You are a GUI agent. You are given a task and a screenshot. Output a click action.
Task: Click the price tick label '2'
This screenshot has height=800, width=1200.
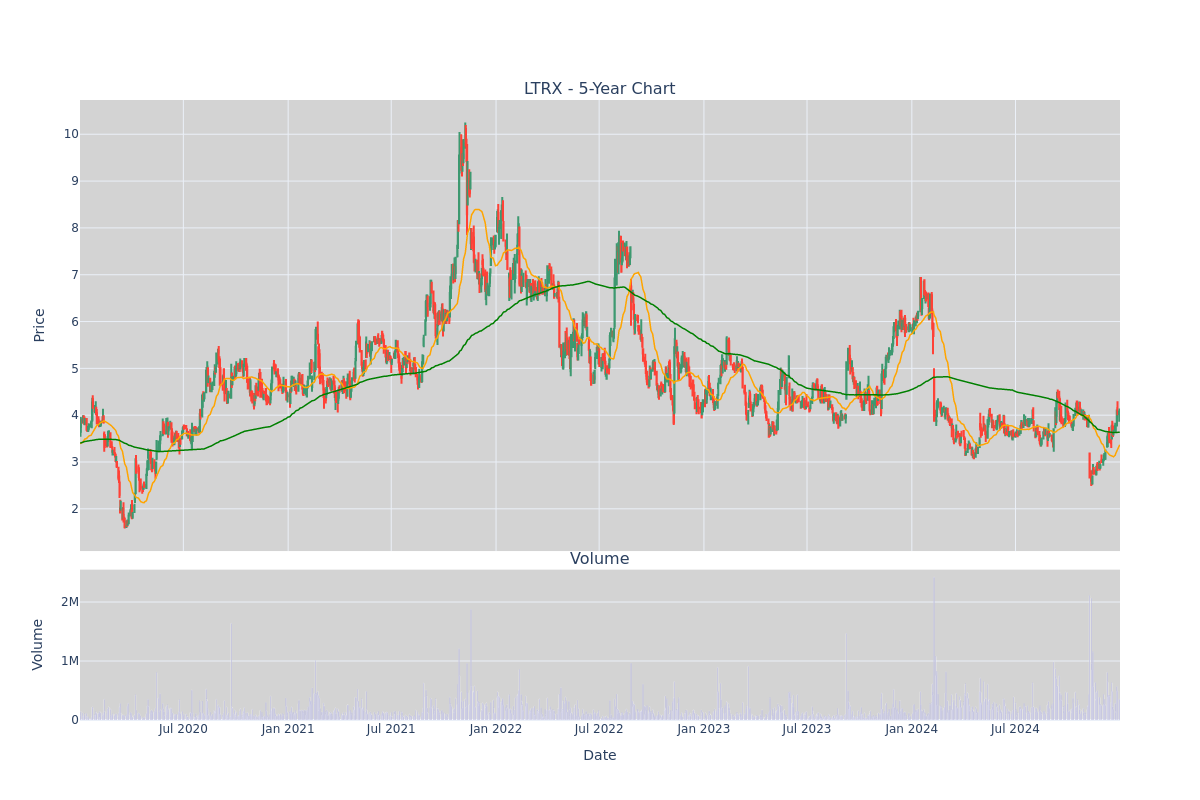click(x=74, y=509)
